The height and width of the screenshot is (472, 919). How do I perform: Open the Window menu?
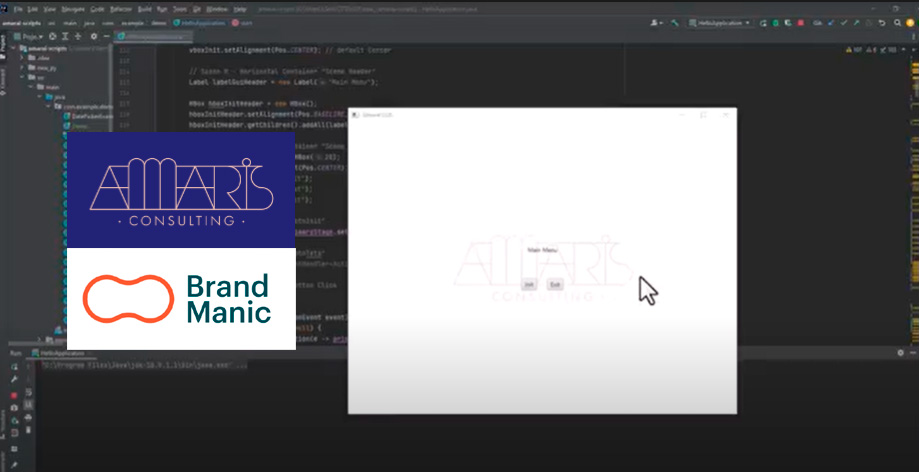coord(217,10)
